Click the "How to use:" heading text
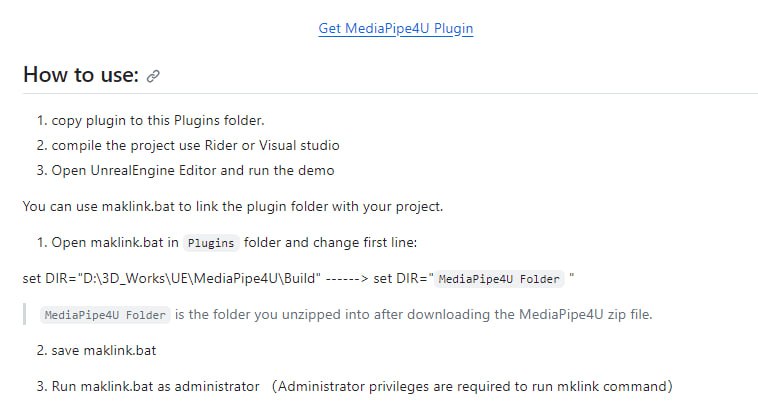 click(81, 75)
